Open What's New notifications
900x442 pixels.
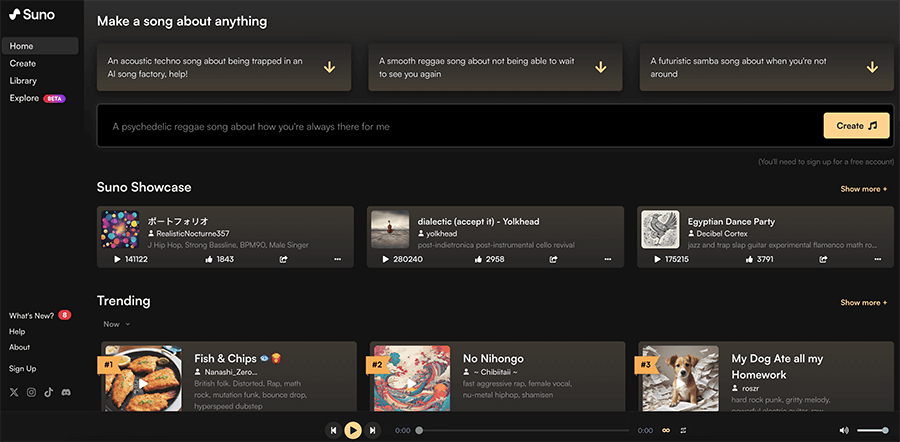coord(40,315)
